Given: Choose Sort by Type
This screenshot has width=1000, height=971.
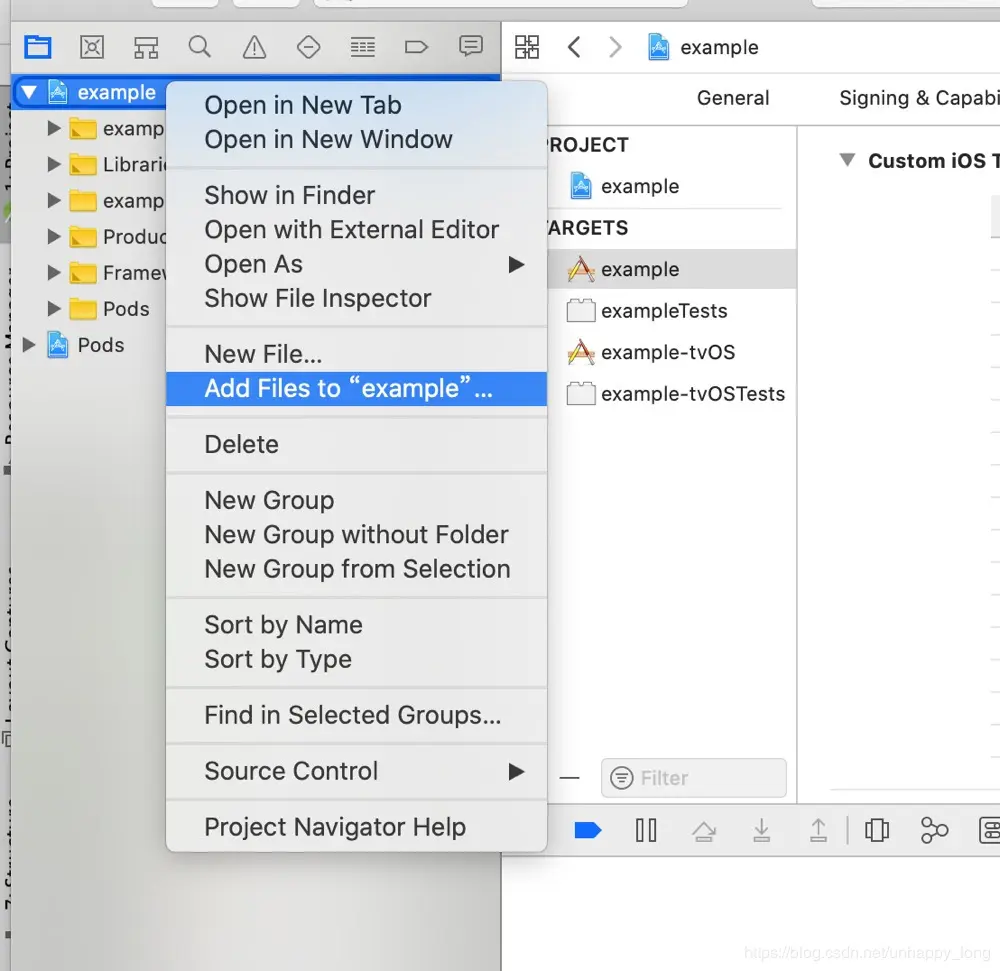Looking at the screenshot, I should click(357, 660).
